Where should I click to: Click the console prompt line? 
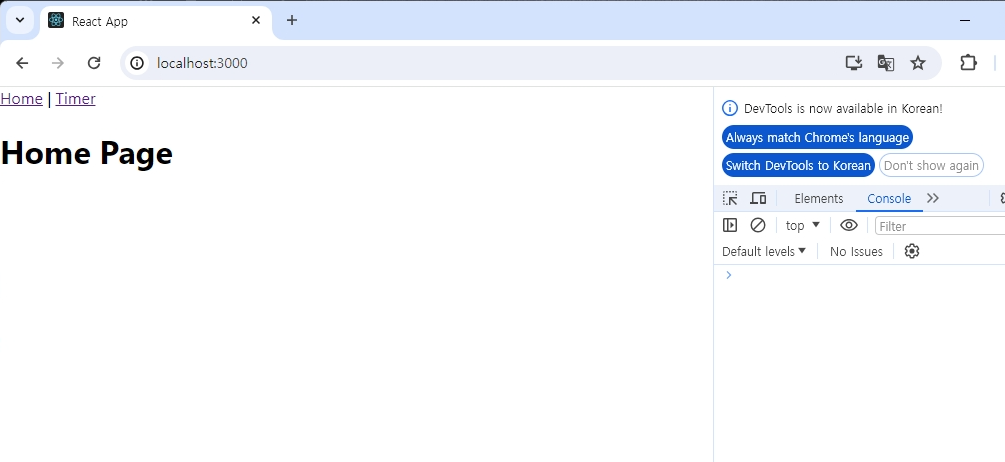[x=862, y=275]
